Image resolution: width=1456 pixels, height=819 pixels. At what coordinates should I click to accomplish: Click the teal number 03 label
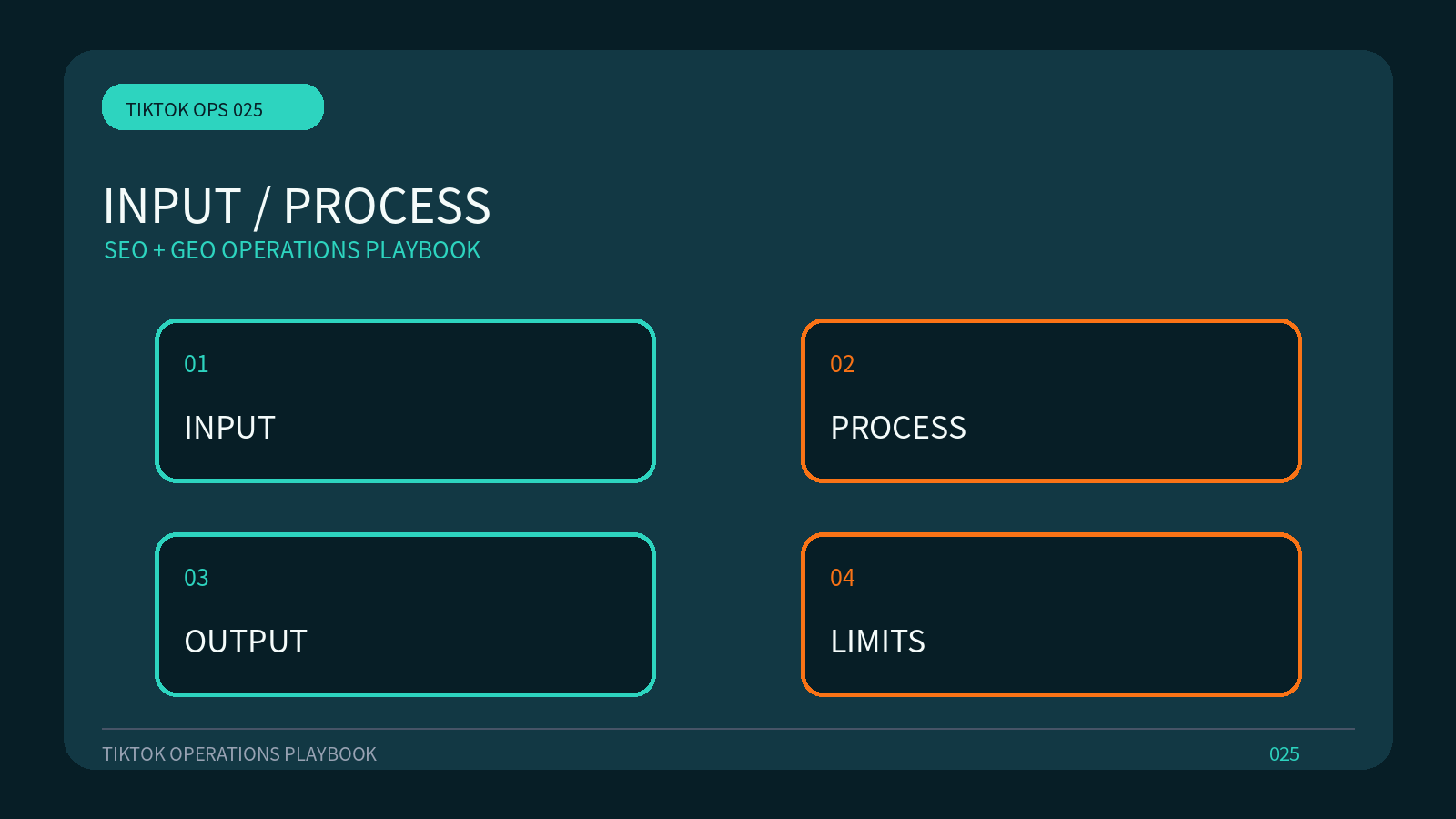(197, 578)
